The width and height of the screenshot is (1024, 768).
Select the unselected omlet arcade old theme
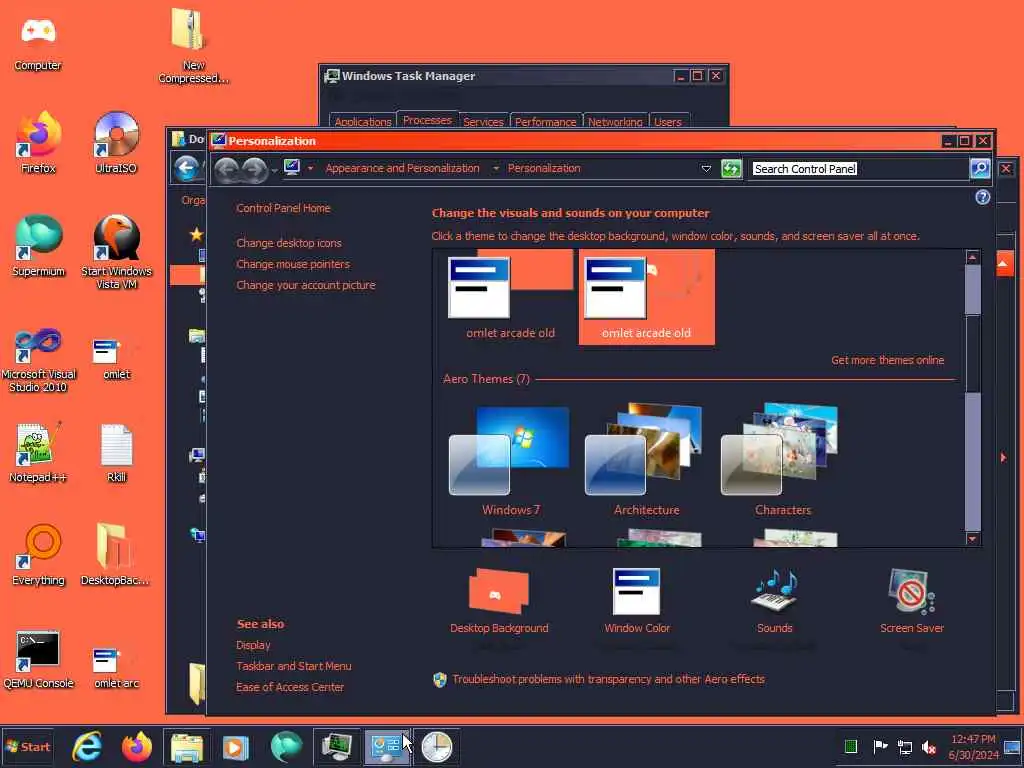coord(510,296)
